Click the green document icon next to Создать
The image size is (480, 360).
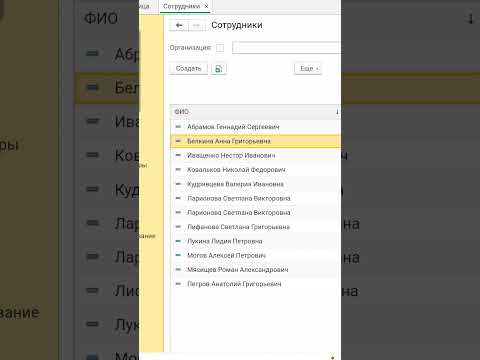coord(219,69)
